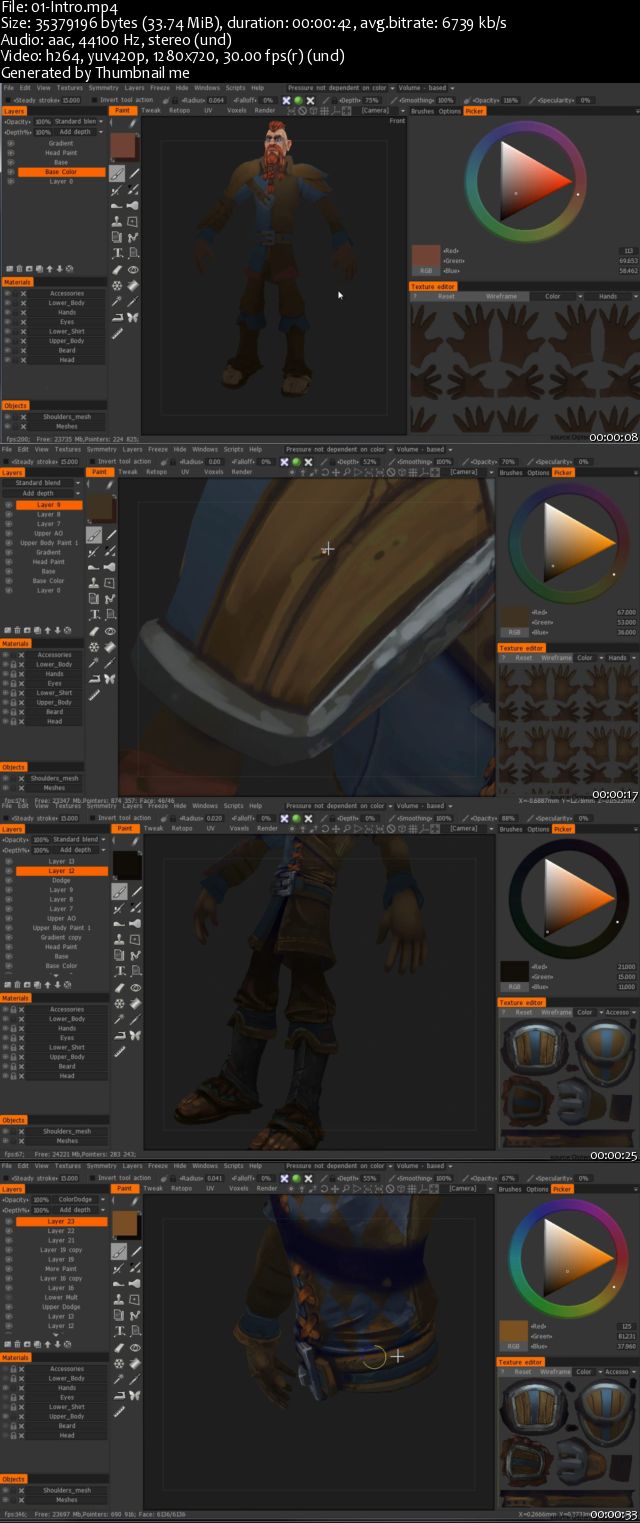
Task: Open ColorDodge blend dropdown in 00:00:33 frame
Action: [79, 1199]
